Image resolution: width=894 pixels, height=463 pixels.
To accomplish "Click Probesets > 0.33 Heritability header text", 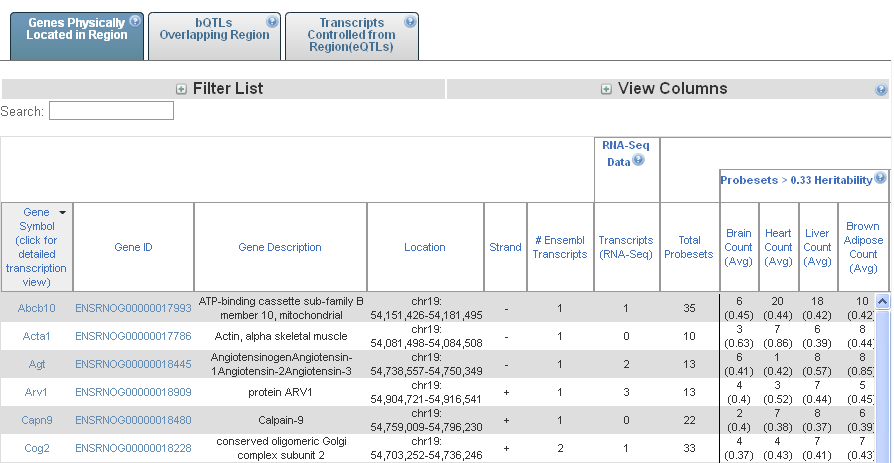I will click(796, 180).
